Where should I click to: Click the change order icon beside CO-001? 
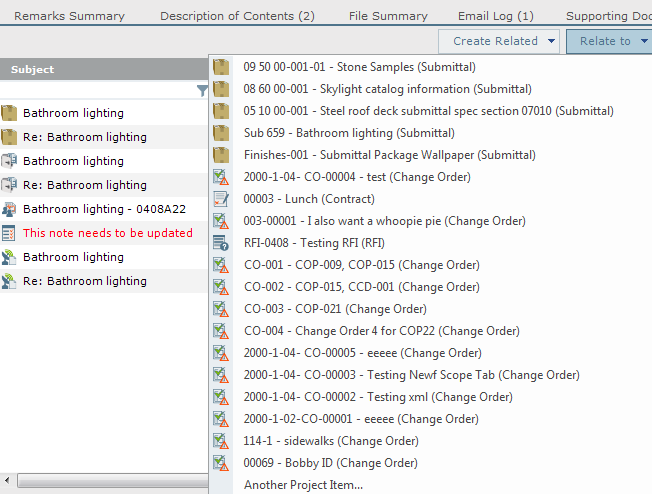click(221, 265)
